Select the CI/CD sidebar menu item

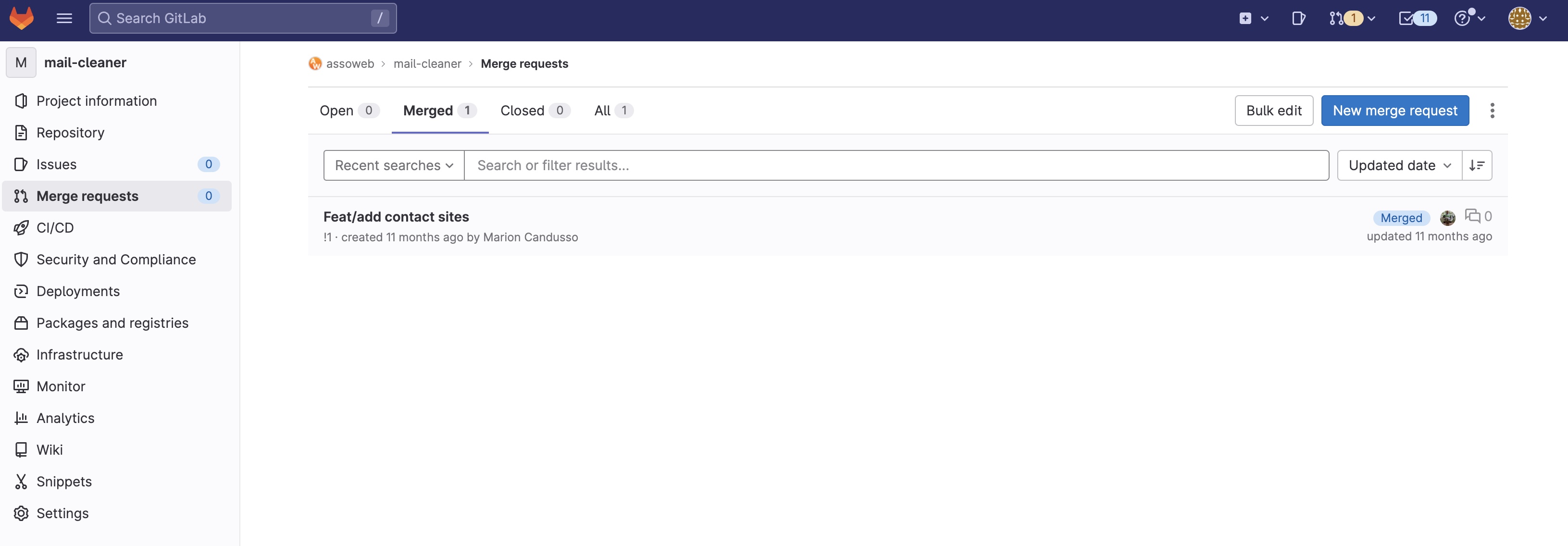click(x=54, y=228)
